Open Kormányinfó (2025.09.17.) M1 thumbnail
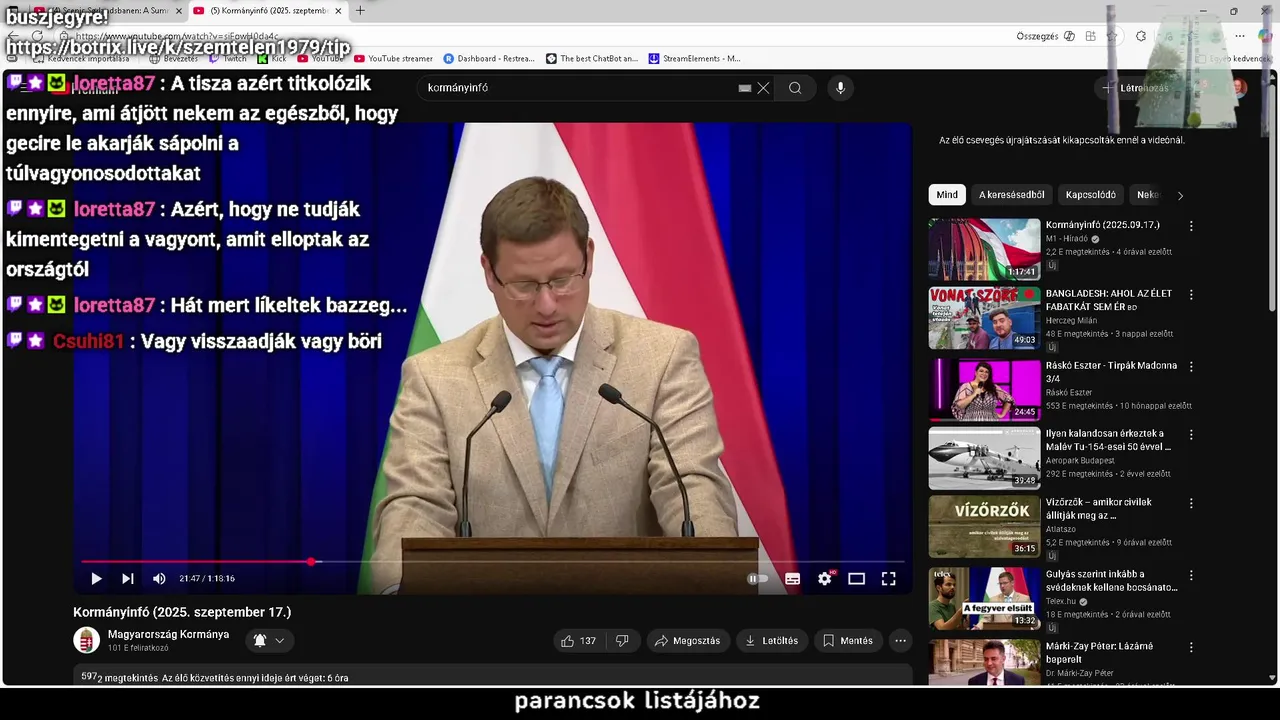The width and height of the screenshot is (1280, 720). coord(984,249)
